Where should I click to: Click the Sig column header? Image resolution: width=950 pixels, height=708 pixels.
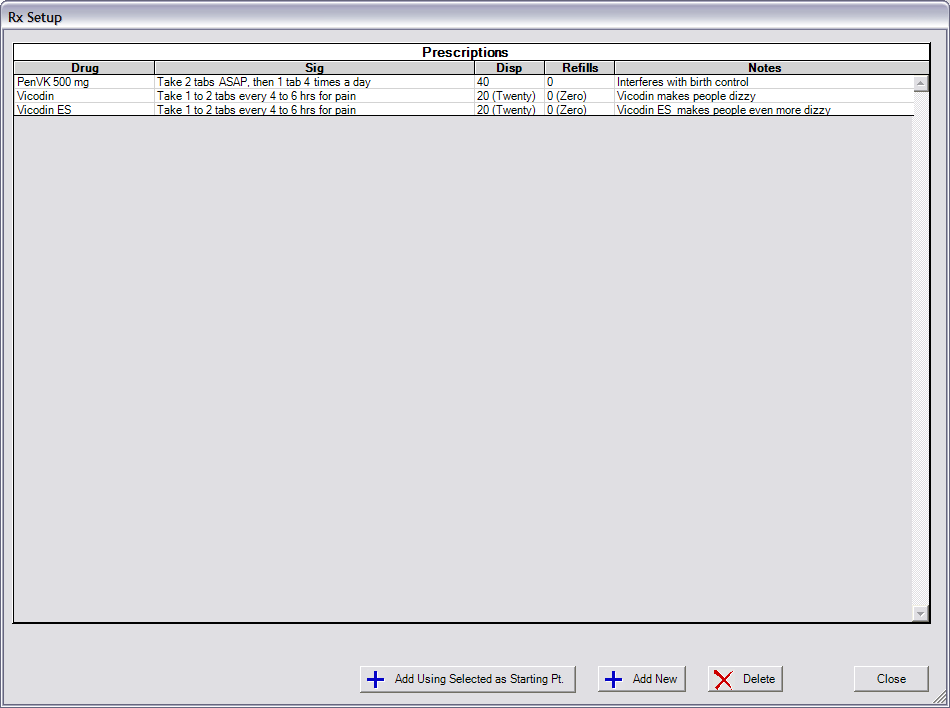(x=314, y=68)
